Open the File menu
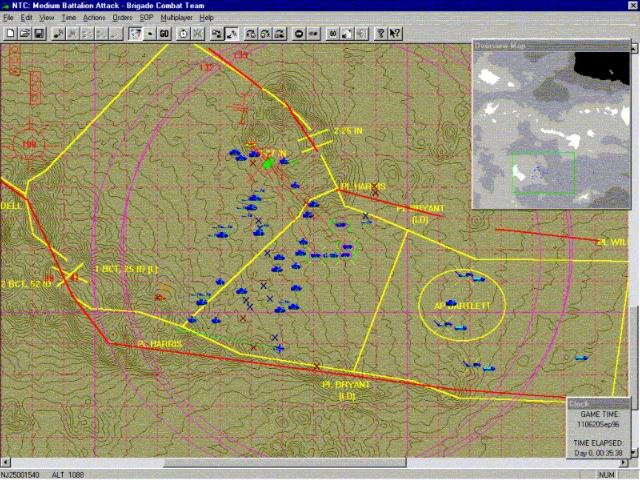 coord(9,18)
